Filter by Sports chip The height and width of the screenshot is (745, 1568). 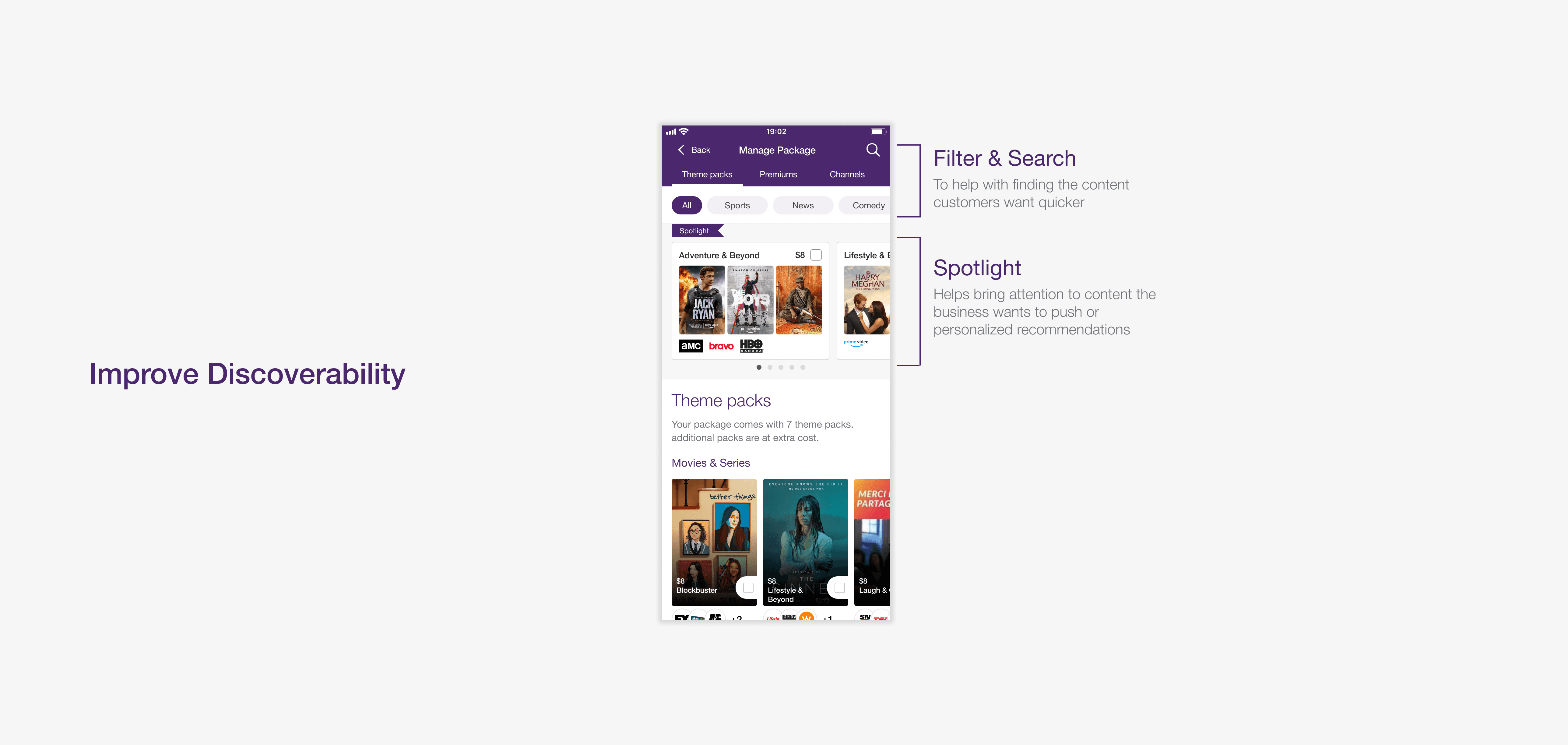tap(737, 205)
